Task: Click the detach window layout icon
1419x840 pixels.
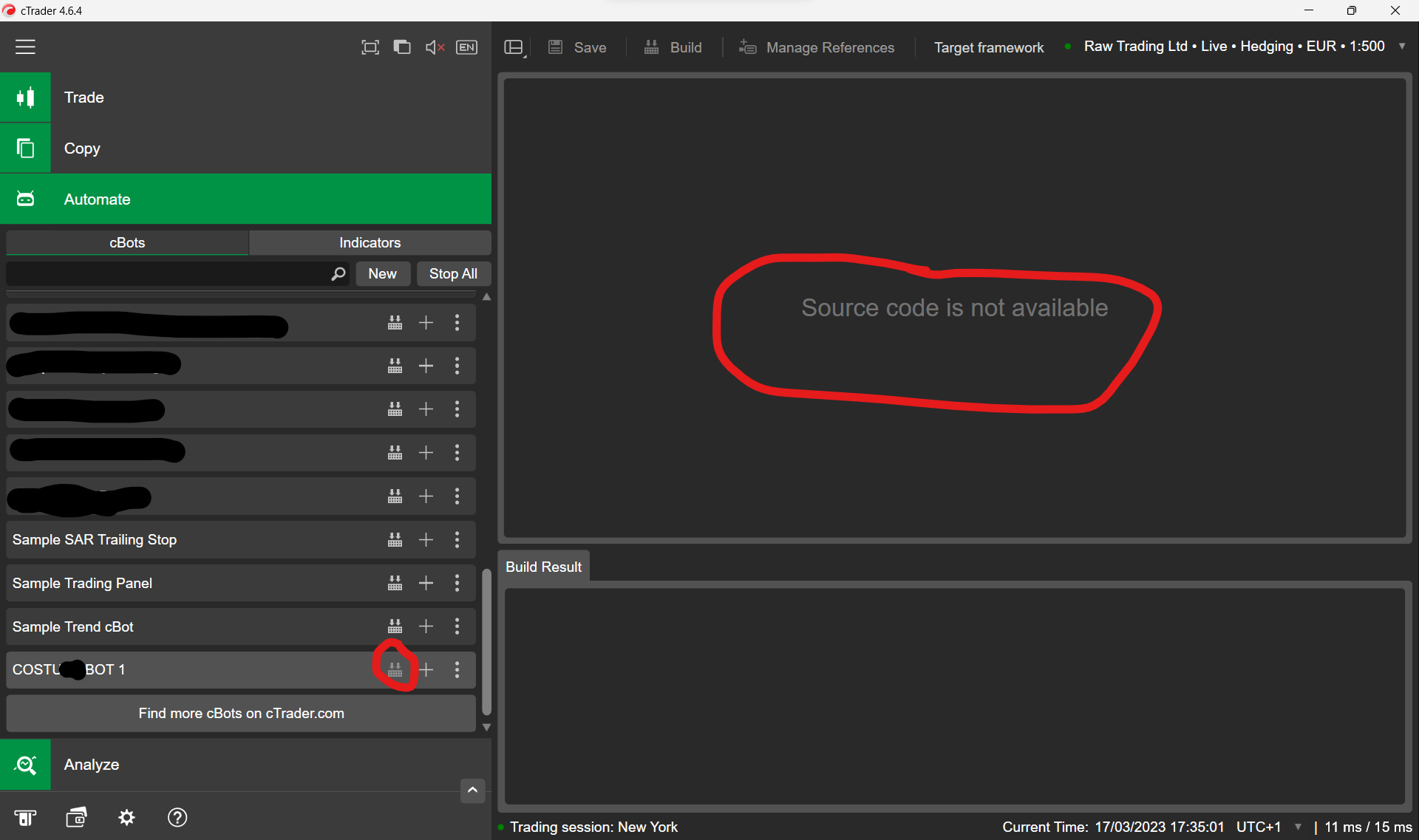Action: pyautogui.click(x=402, y=47)
